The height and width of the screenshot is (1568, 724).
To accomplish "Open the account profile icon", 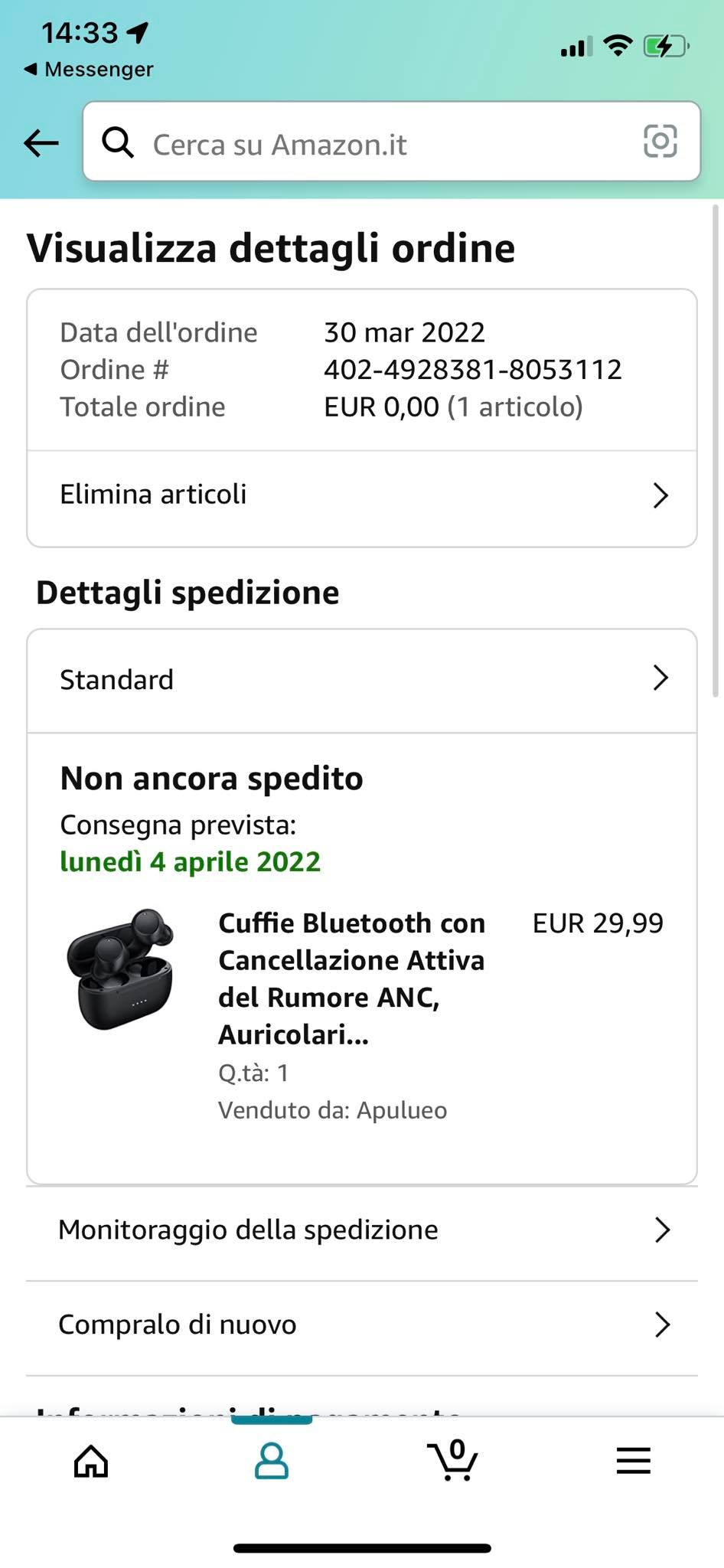I will click(x=271, y=1461).
